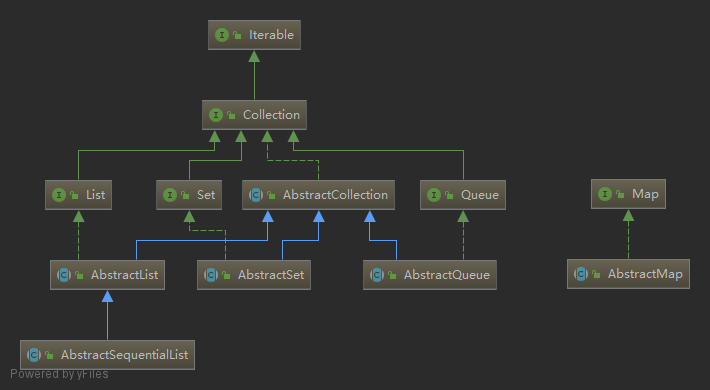Screen dimensions: 710x390
Task: Click the AbstractQueue label text
Action: (447, 275)
